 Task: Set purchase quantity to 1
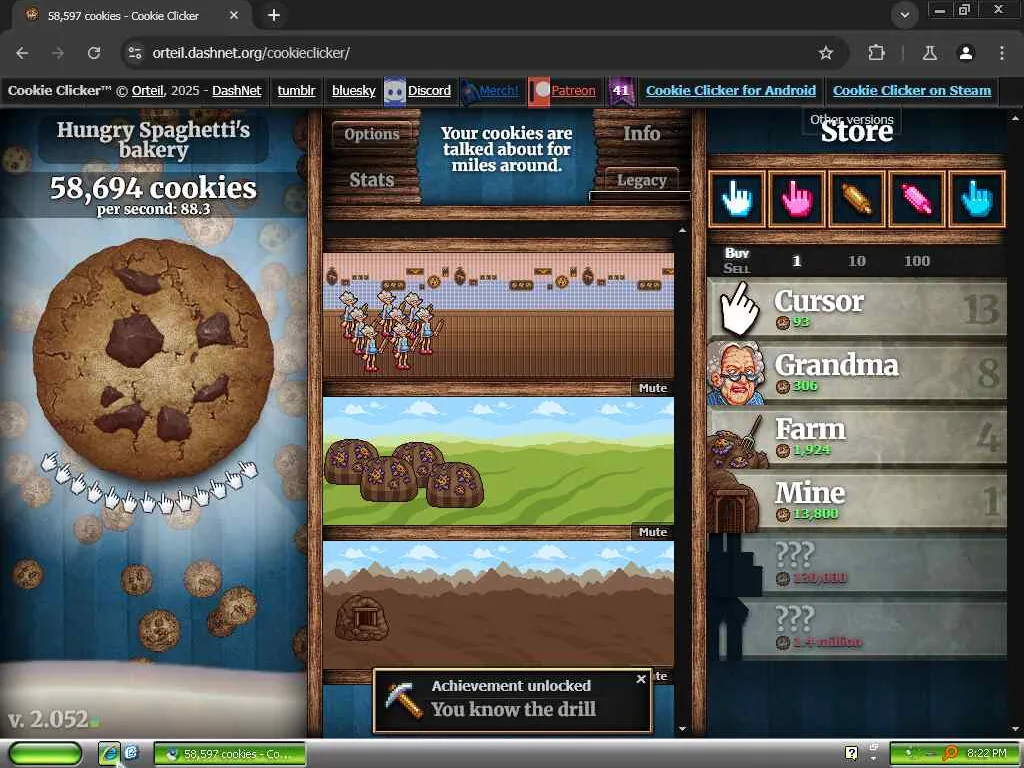[x=796, y=261]
